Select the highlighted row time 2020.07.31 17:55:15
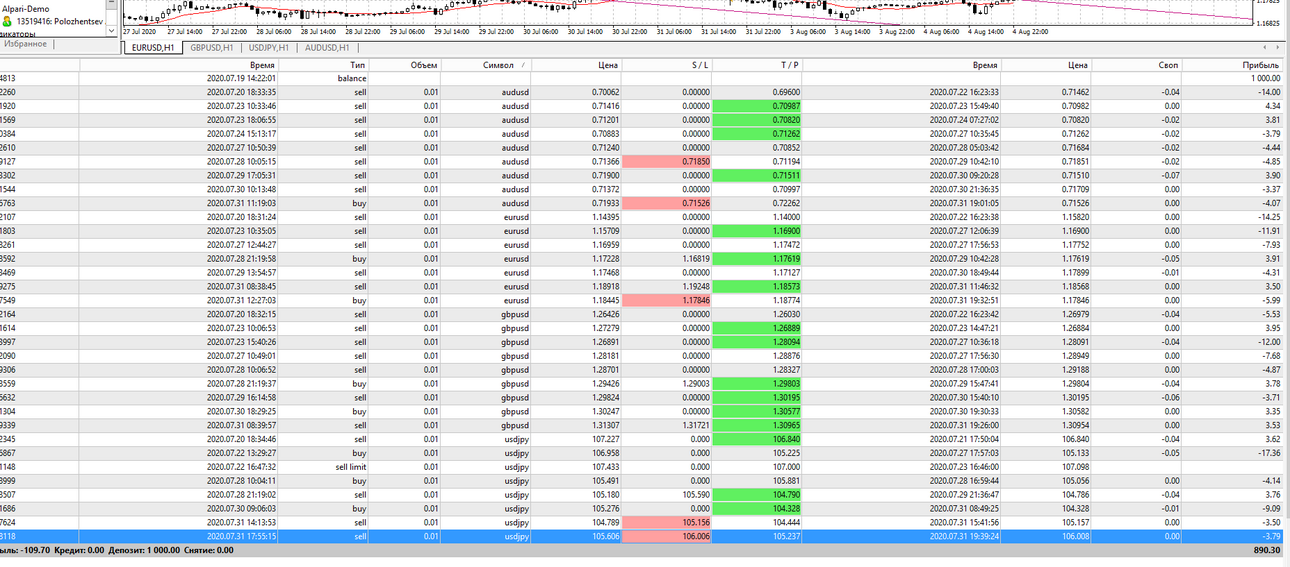Viewport: 1290px width, 567px height. click(241, 536)
